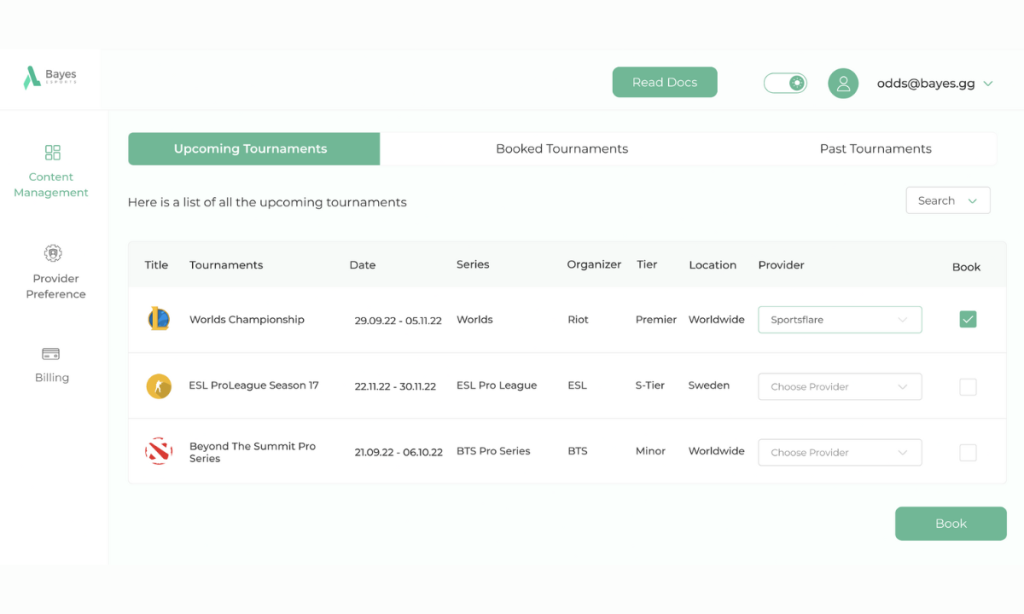Expand account menu chevron next to odds@bayes.gg
This screenshot has width=1024, height=614.
[988, 84]
